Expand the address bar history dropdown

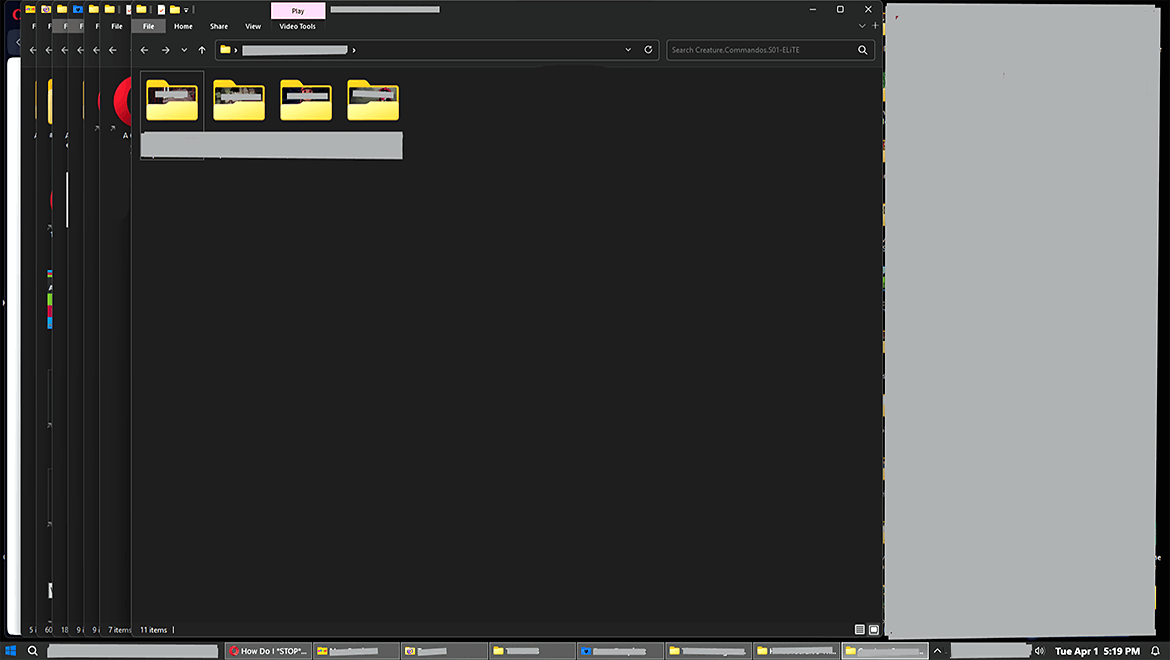click(628, 50)
